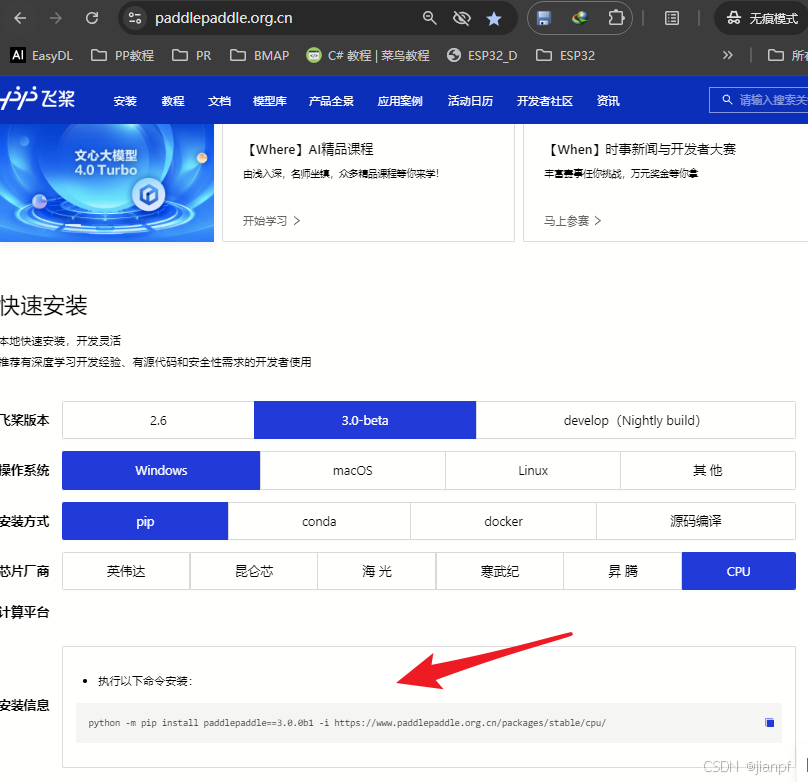Viewport: 808px width, 782px height.
Task: Select 海光 chip vendor
Action: pos(377,571)
